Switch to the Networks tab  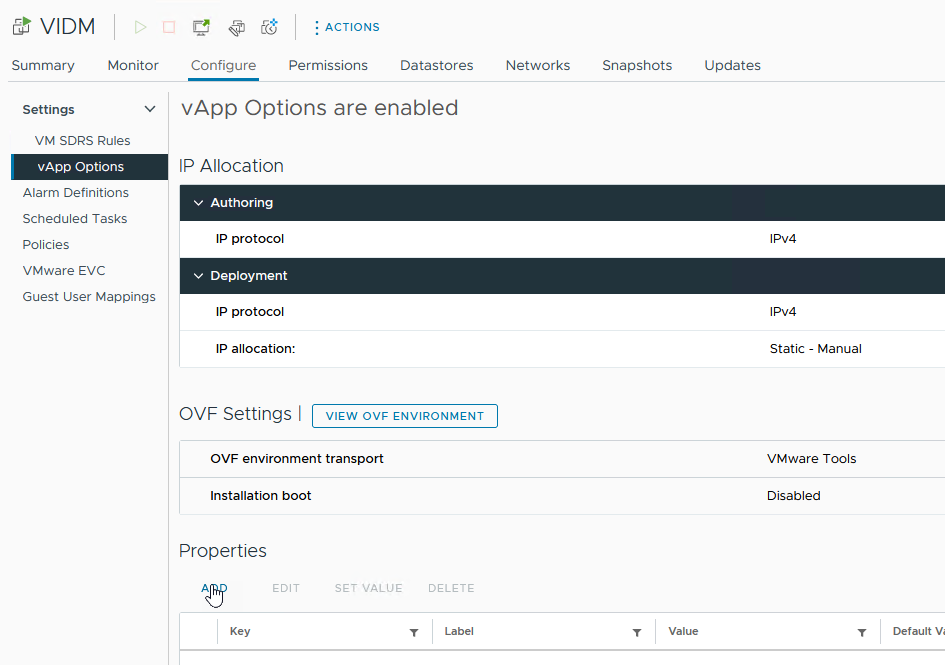(537, 65)
